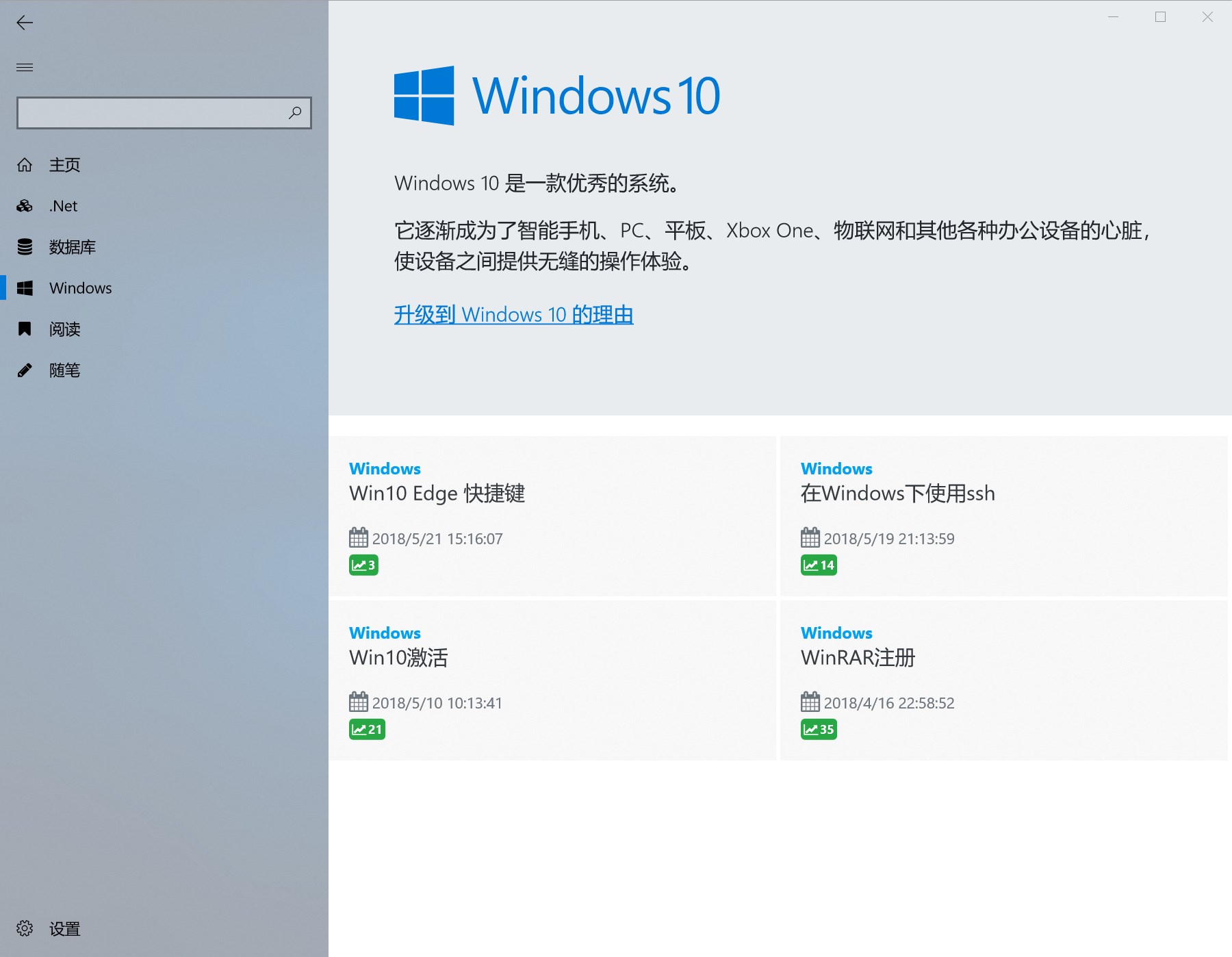Click Windows category label above WinRAR注册
Screen dimensions: 1232x957
pyautogui.click(x=836, y=633)
